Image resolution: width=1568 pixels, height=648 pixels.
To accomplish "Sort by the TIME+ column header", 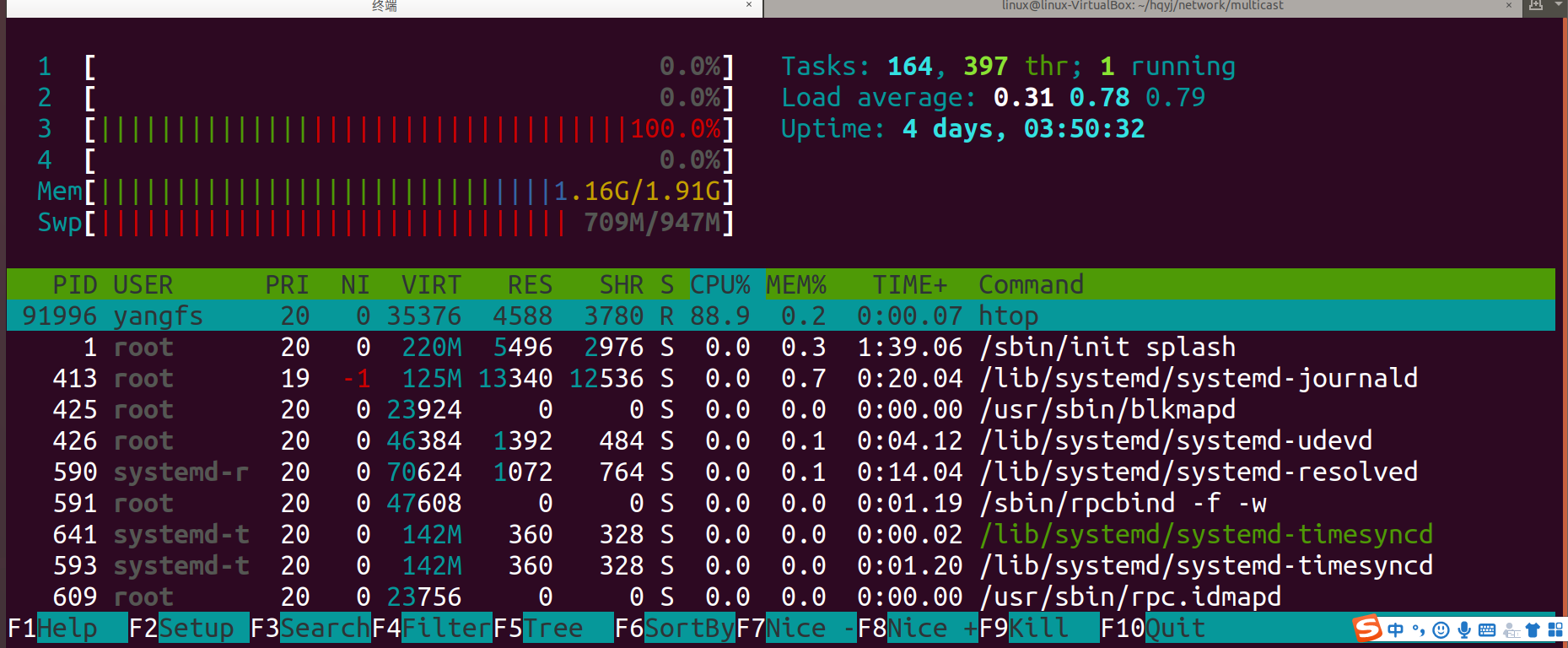I will [910, 285].
